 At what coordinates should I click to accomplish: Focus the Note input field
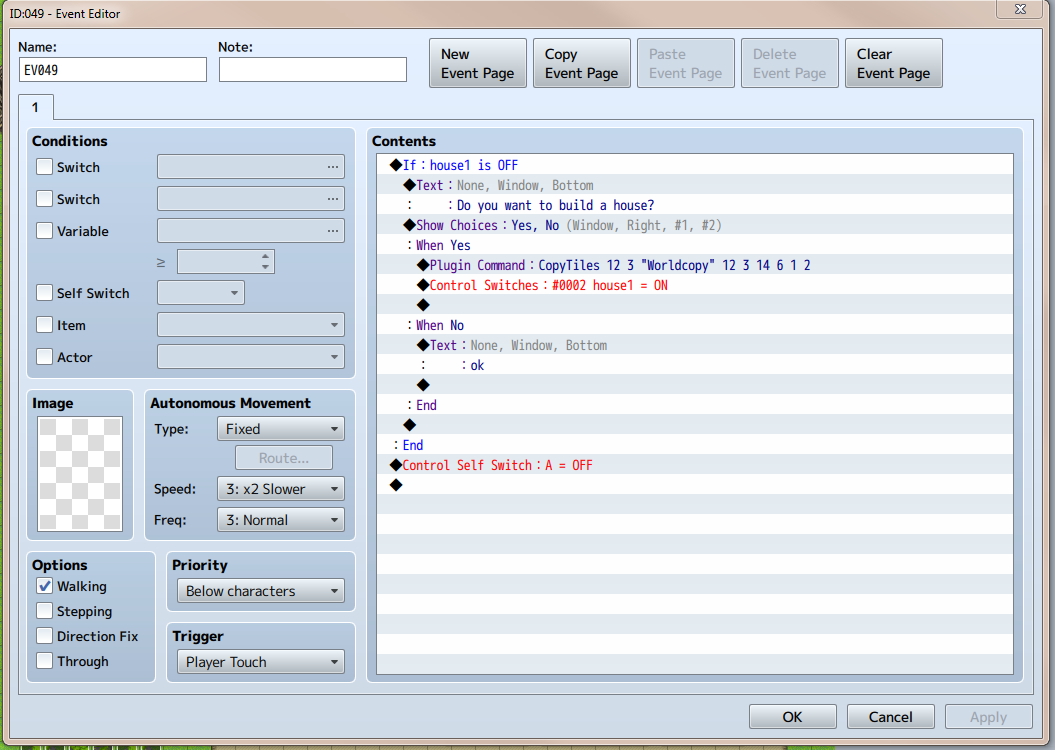tap(313, 70)
